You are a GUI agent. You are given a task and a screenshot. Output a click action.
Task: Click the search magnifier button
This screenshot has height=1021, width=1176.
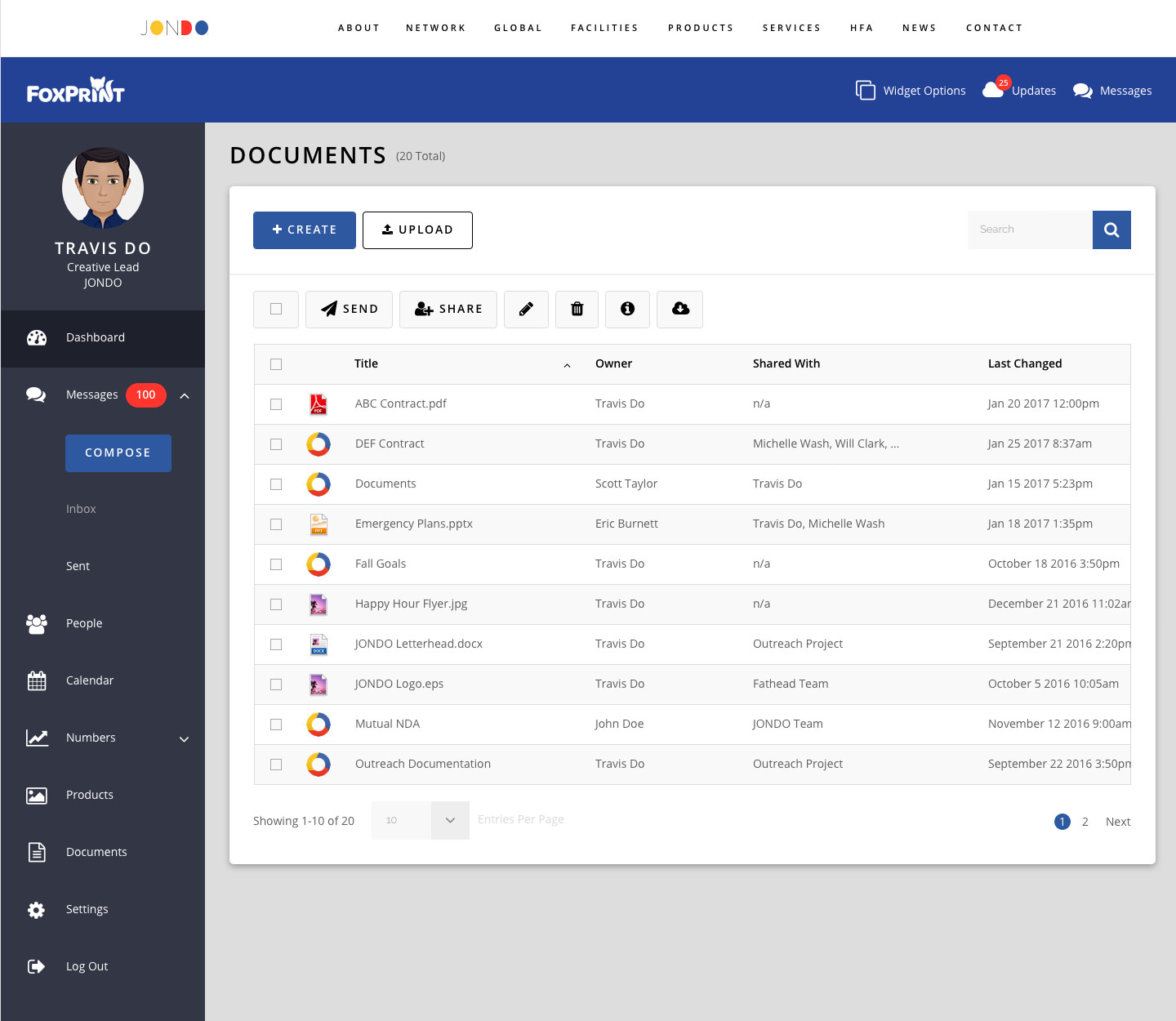(1111, 230)
